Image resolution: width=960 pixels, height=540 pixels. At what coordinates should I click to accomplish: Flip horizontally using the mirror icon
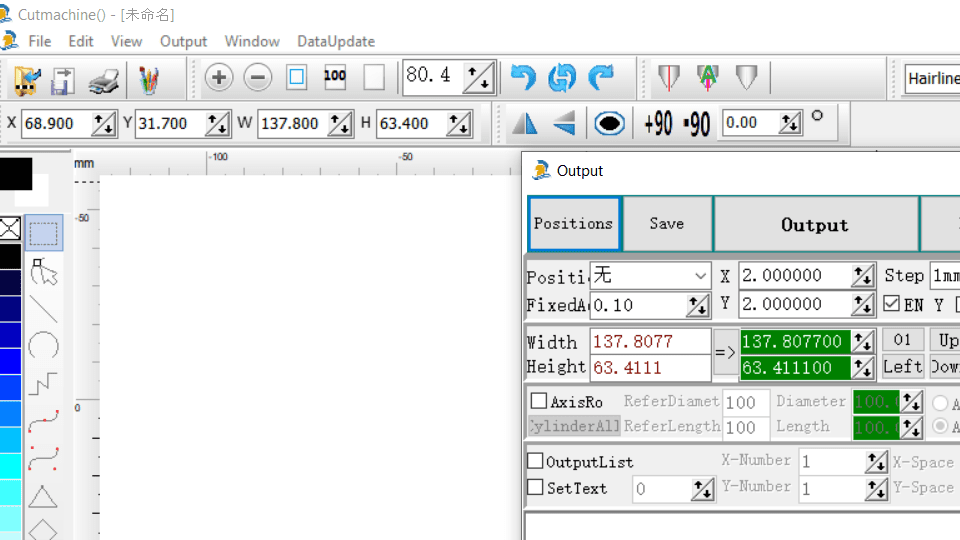coord(525,123)
